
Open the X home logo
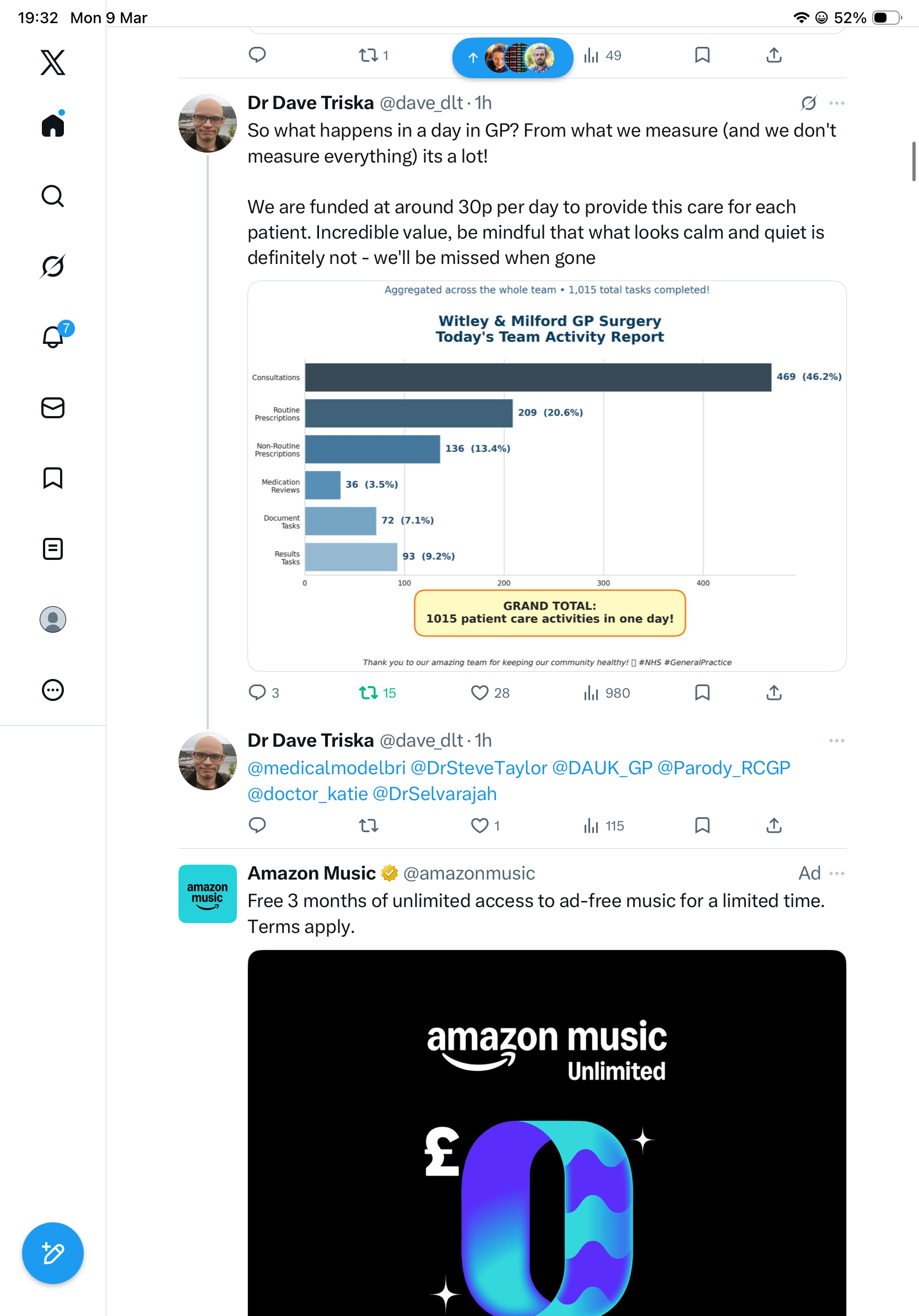[x=53, y=62]
